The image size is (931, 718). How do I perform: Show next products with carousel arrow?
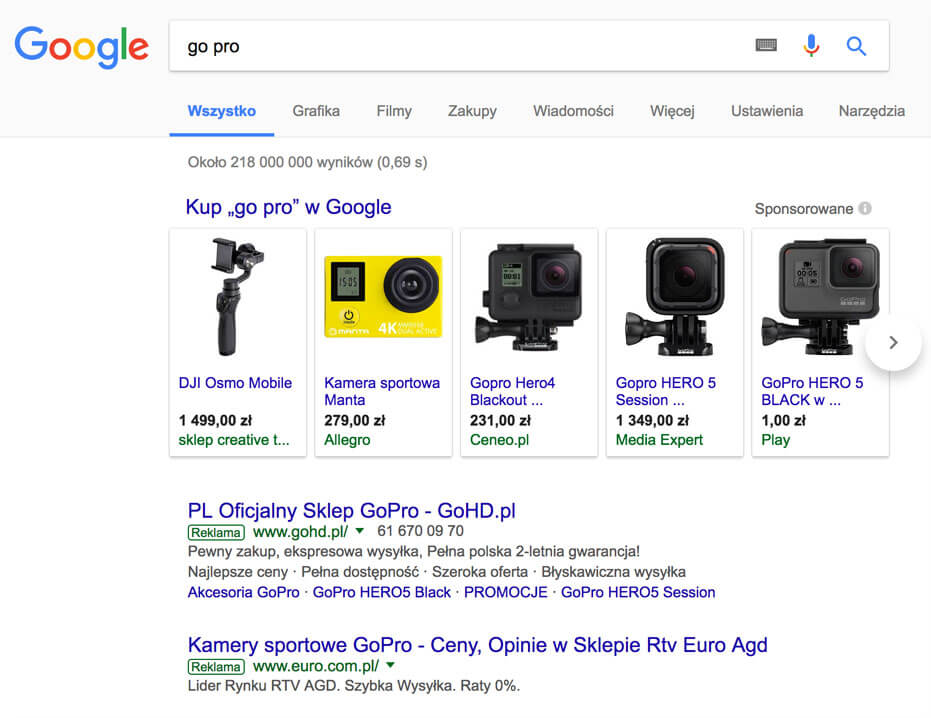coord(893,343)
